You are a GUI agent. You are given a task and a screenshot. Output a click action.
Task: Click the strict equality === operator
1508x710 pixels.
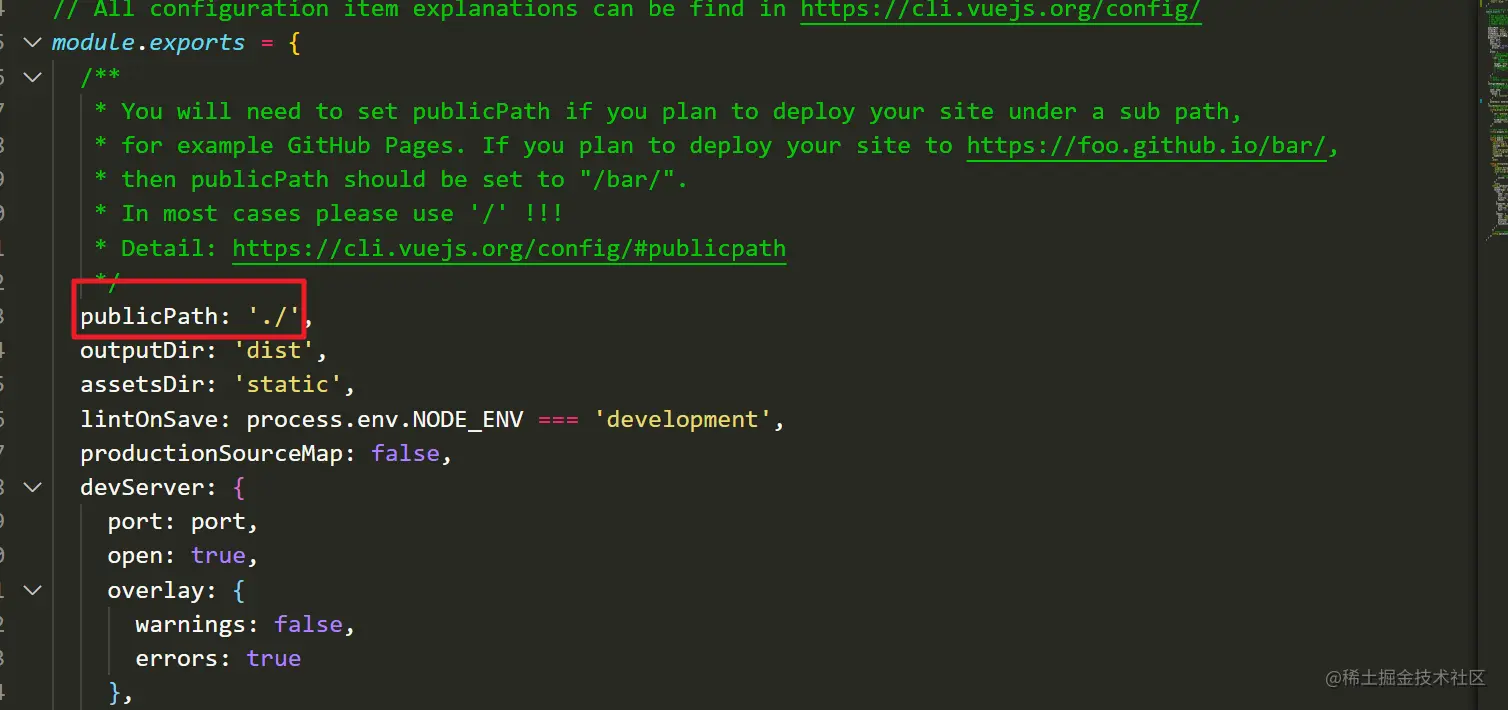(x=558, y=419)
